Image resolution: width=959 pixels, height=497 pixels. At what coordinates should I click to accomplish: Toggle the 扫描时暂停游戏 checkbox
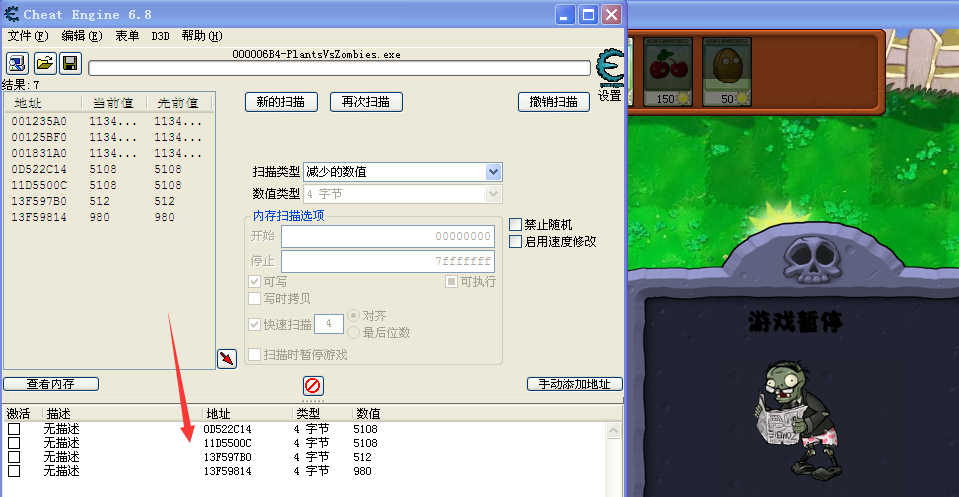[x=254, y=355]
